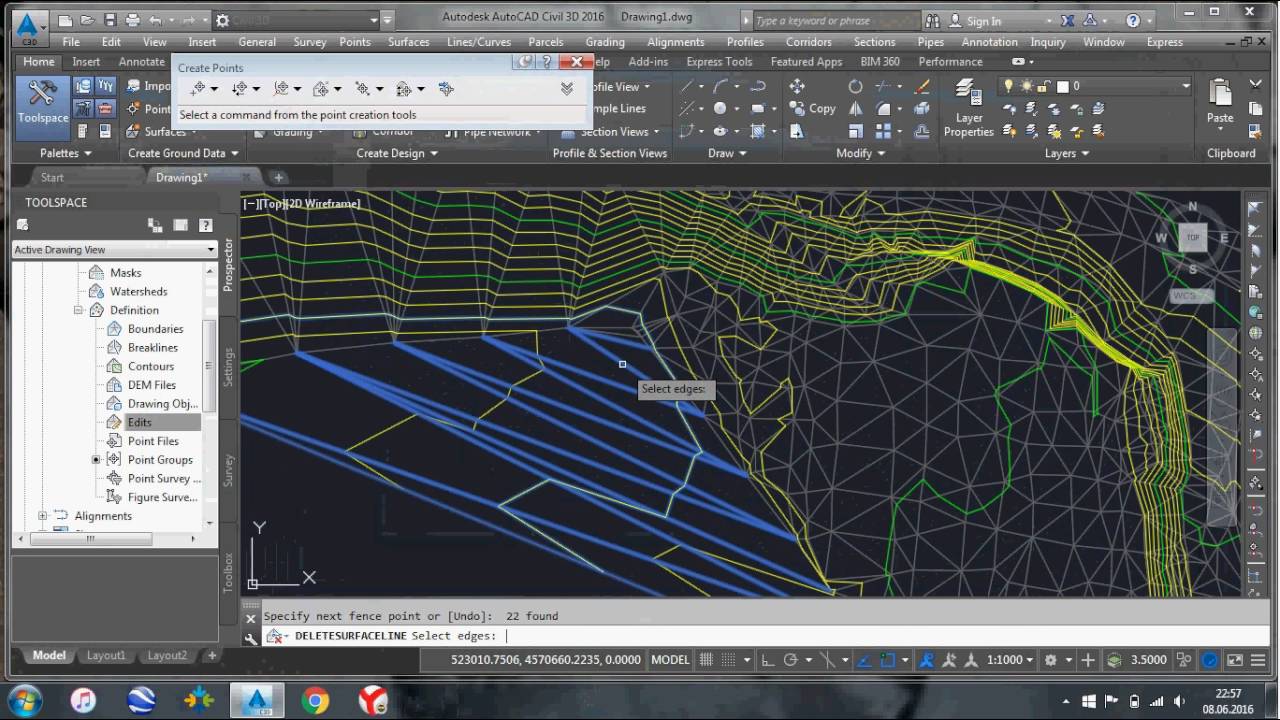Viewport: 1280px width, 720px height.
Task: Open the Alignments menu
Action: pyautogui.click(x=675, y=42)
